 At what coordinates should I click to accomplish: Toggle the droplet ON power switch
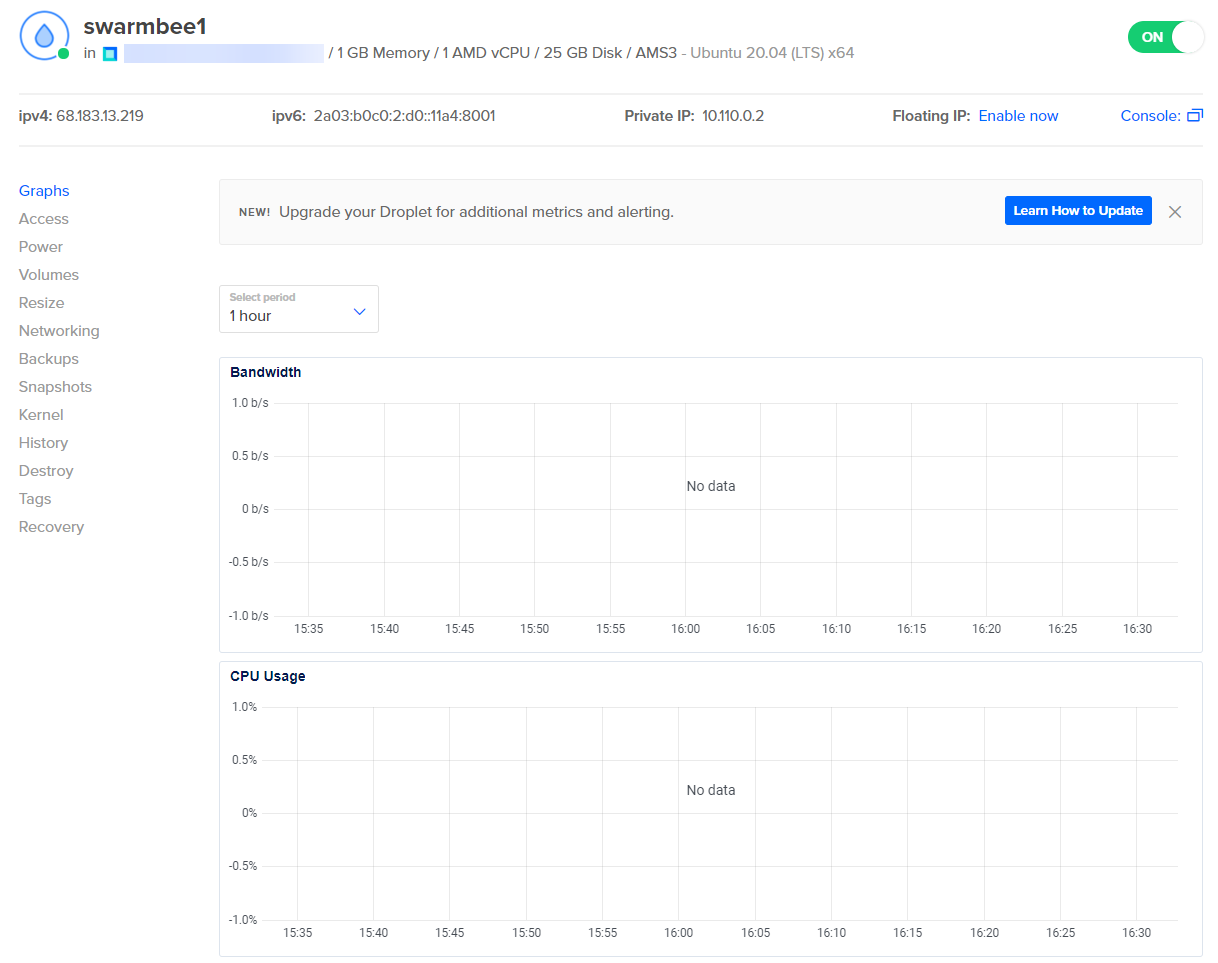[1165, 37]
